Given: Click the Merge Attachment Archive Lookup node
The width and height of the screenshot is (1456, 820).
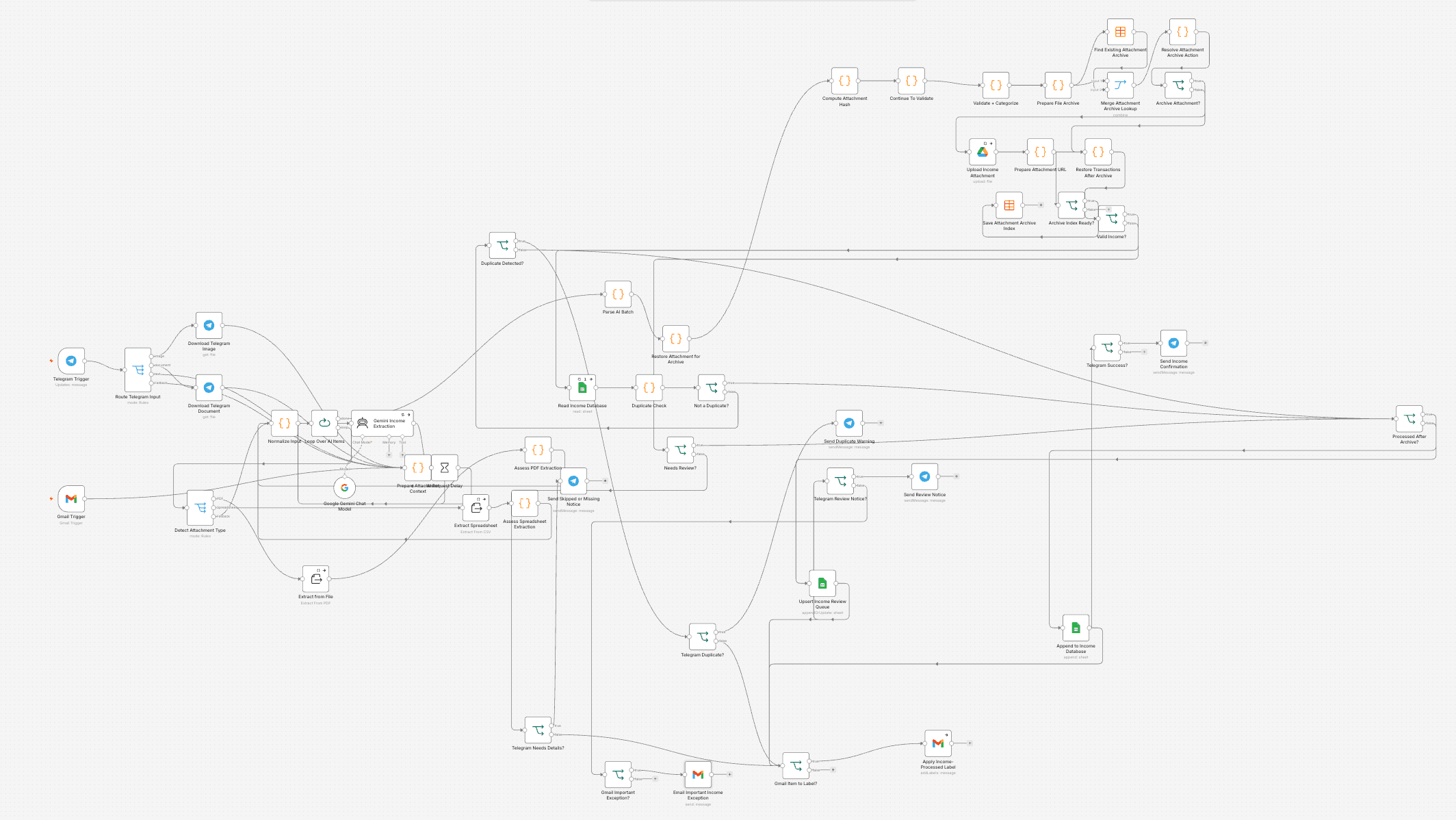Looking at the screenshot, I should (x=1120, y=86).
